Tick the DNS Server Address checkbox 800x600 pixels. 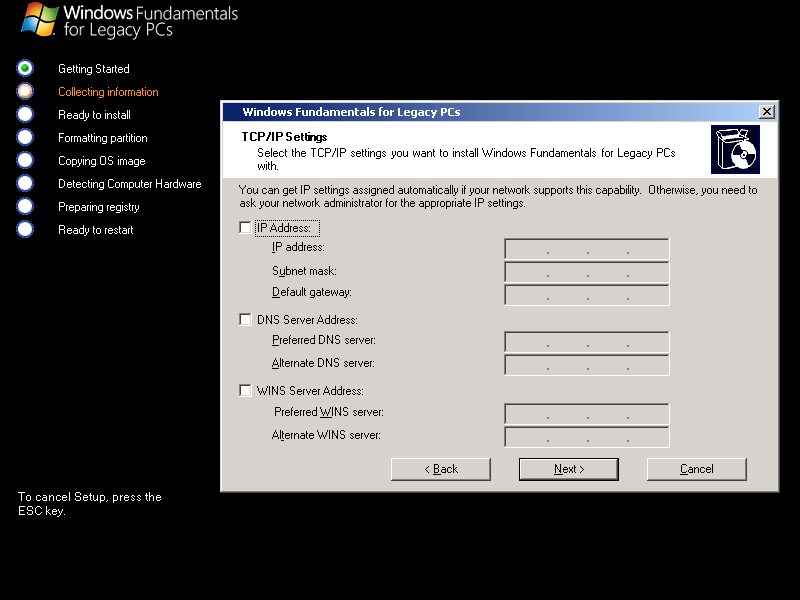coord(246,320)
